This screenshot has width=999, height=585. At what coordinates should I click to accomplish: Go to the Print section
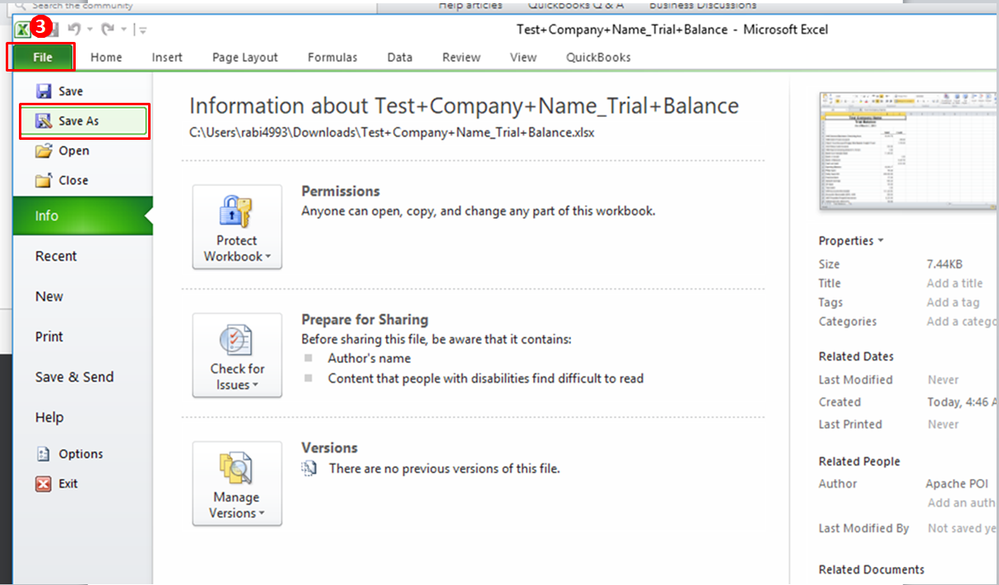49,336
